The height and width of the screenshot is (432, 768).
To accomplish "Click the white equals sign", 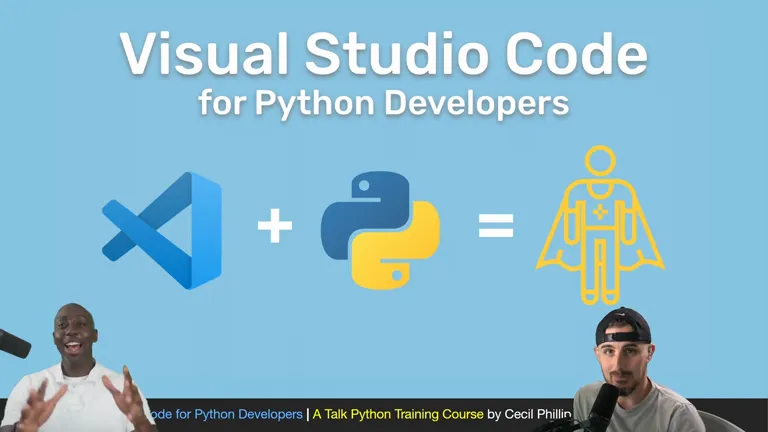I will point(496,225).
